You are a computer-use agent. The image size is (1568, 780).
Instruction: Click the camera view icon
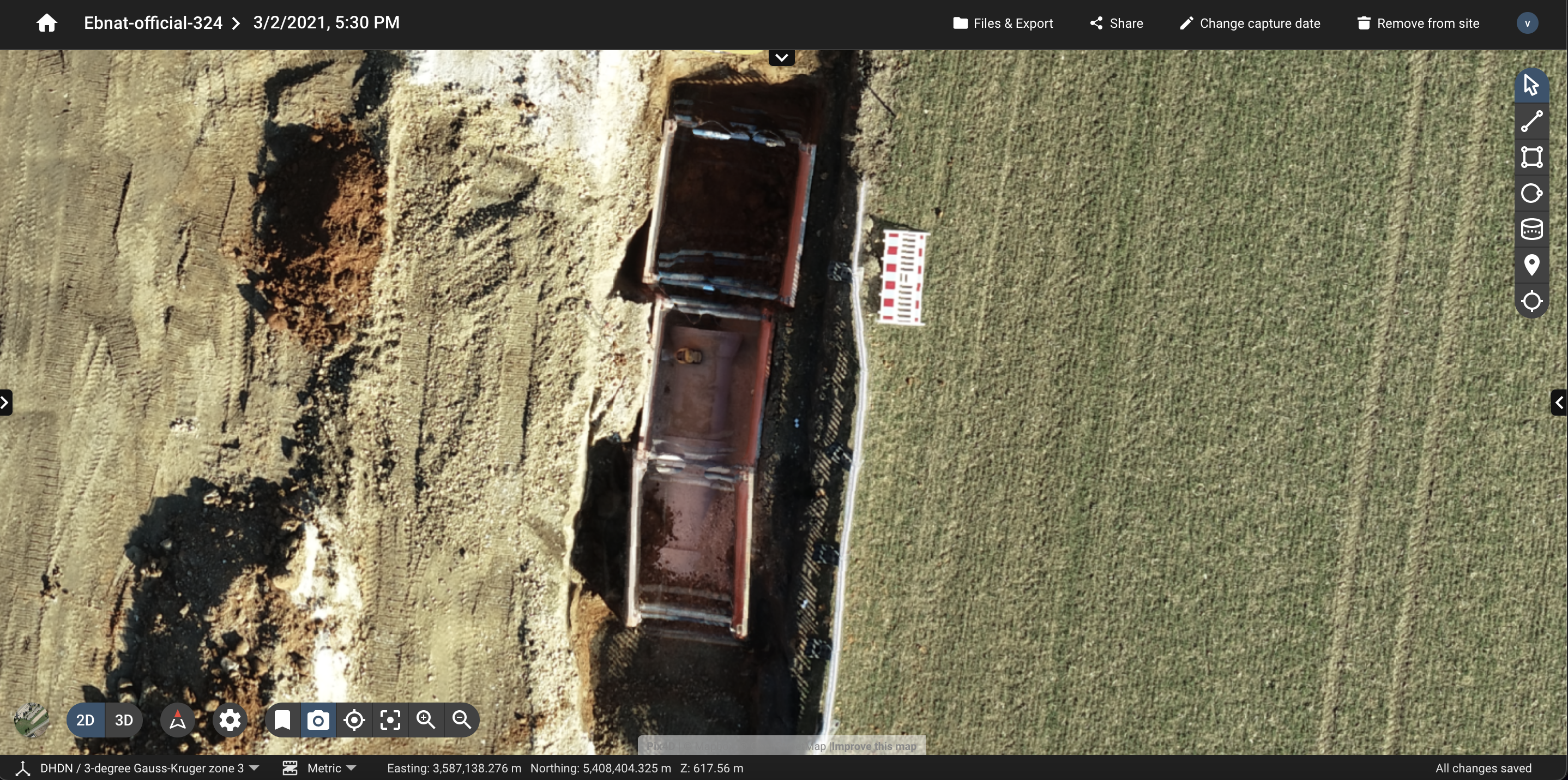click(318, 721)
